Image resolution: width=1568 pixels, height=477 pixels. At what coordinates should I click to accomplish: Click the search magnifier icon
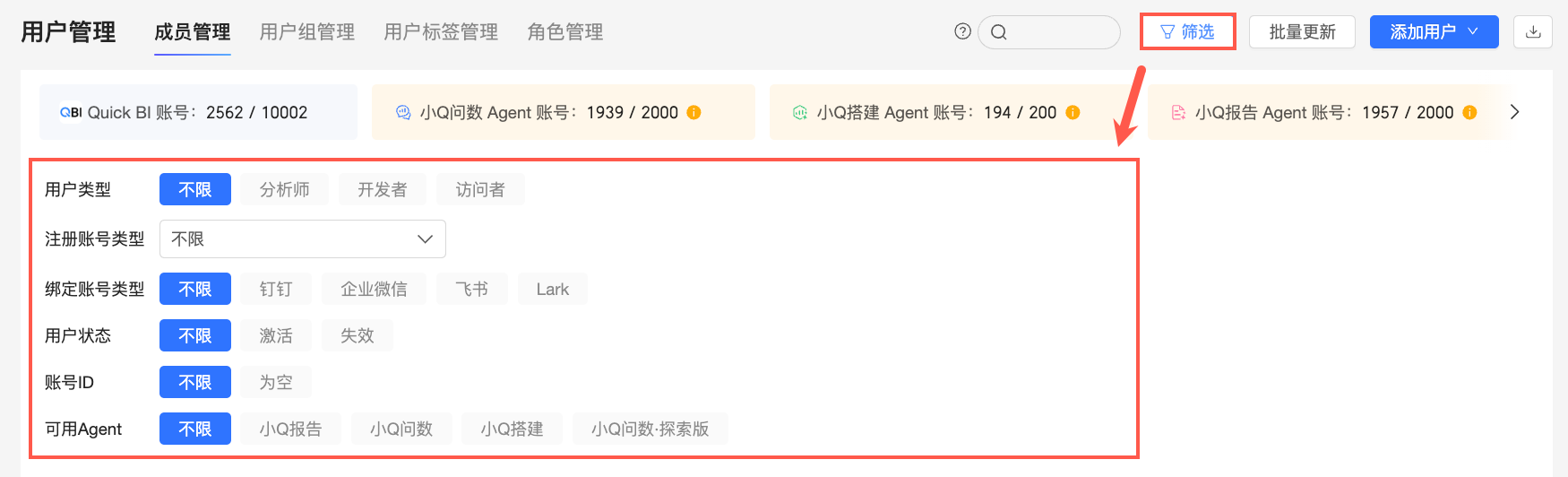point(999,32)
